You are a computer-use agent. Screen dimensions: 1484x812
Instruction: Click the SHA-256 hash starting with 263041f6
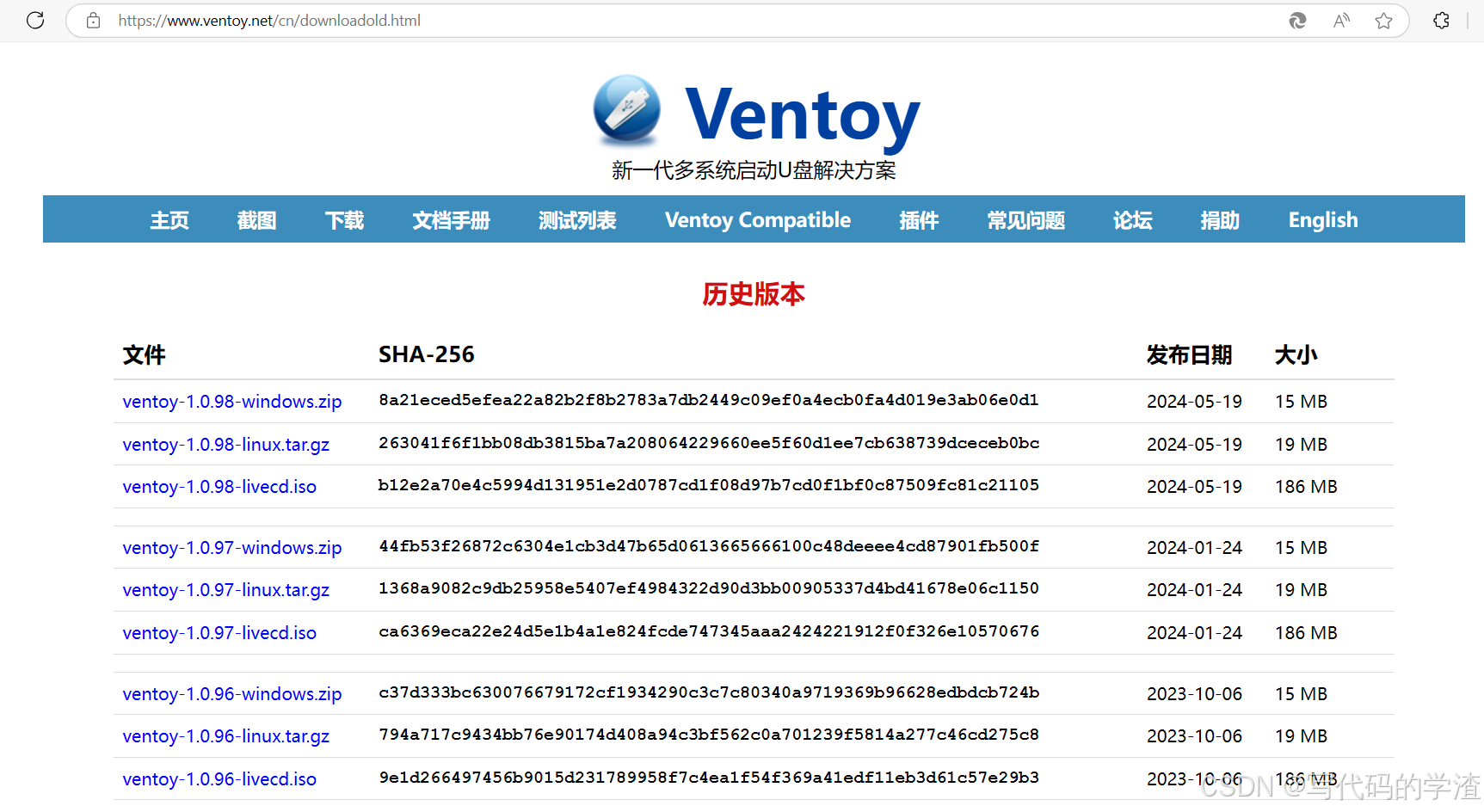[x=709, y=443]
